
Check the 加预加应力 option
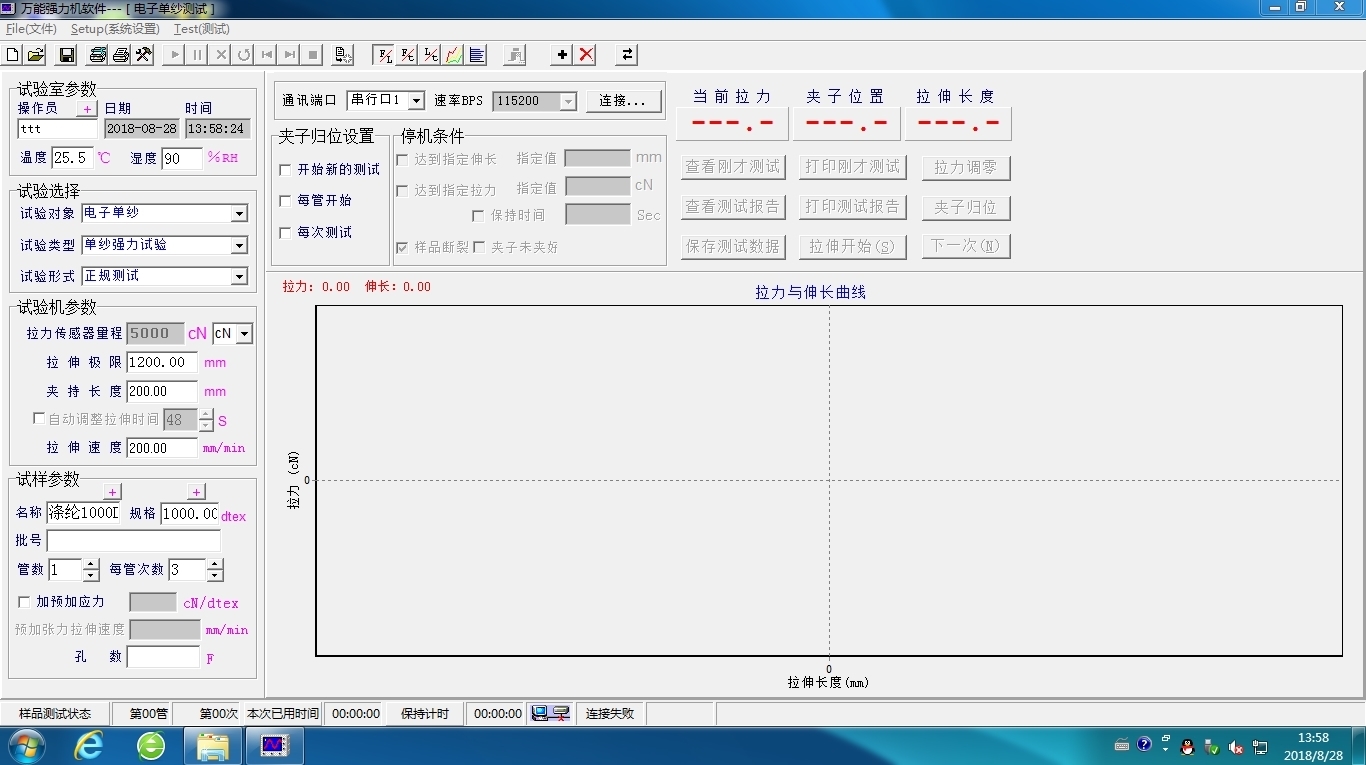click(25, 602)
